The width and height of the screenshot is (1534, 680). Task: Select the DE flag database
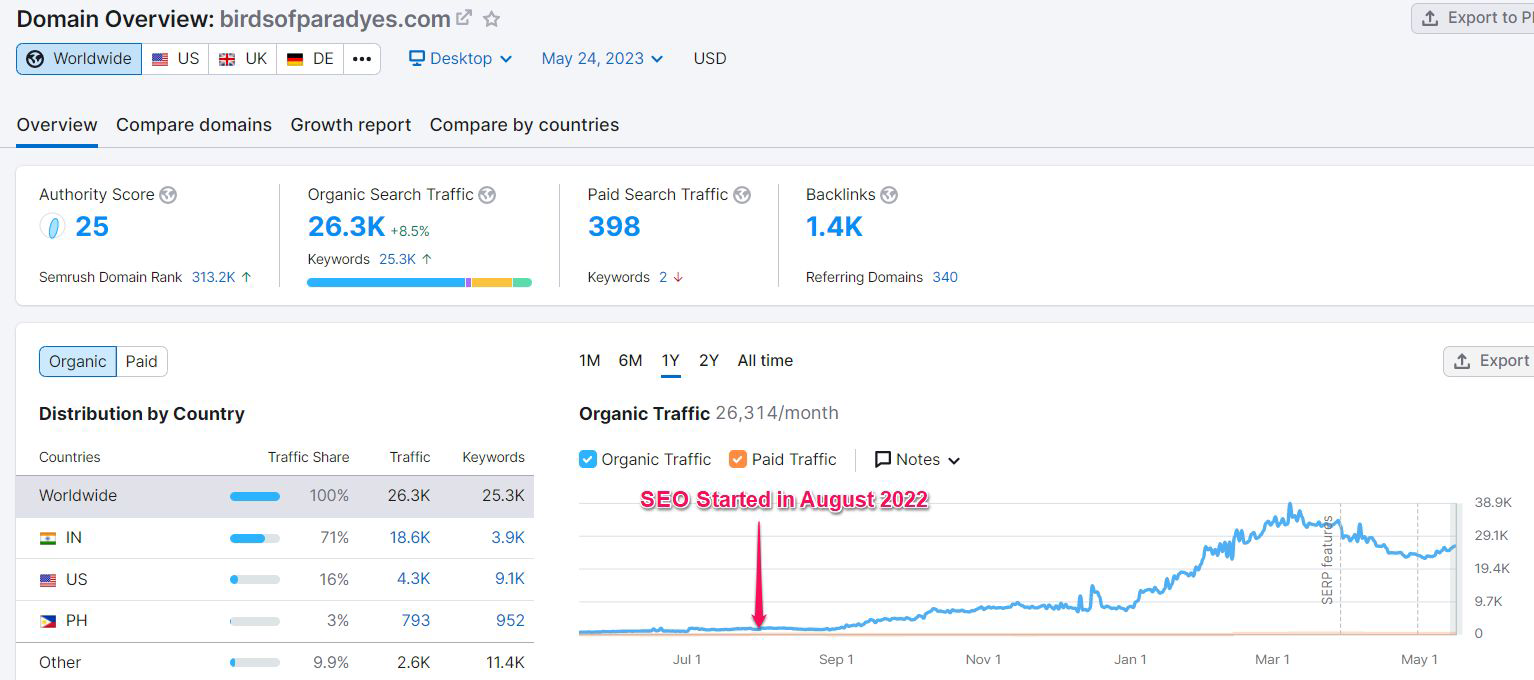(x=310, y=59)
